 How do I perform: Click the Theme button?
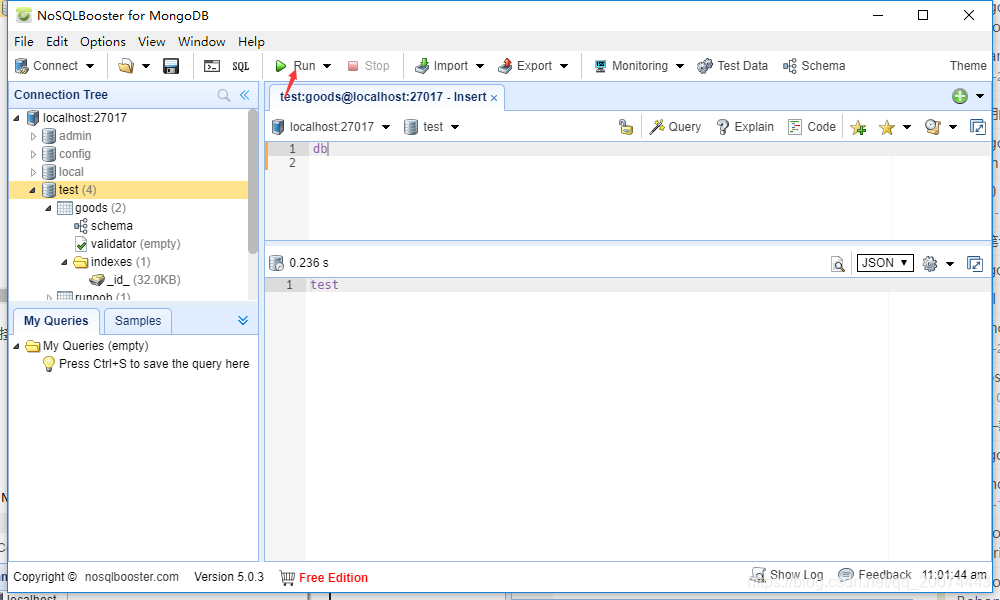click(967, 66)
